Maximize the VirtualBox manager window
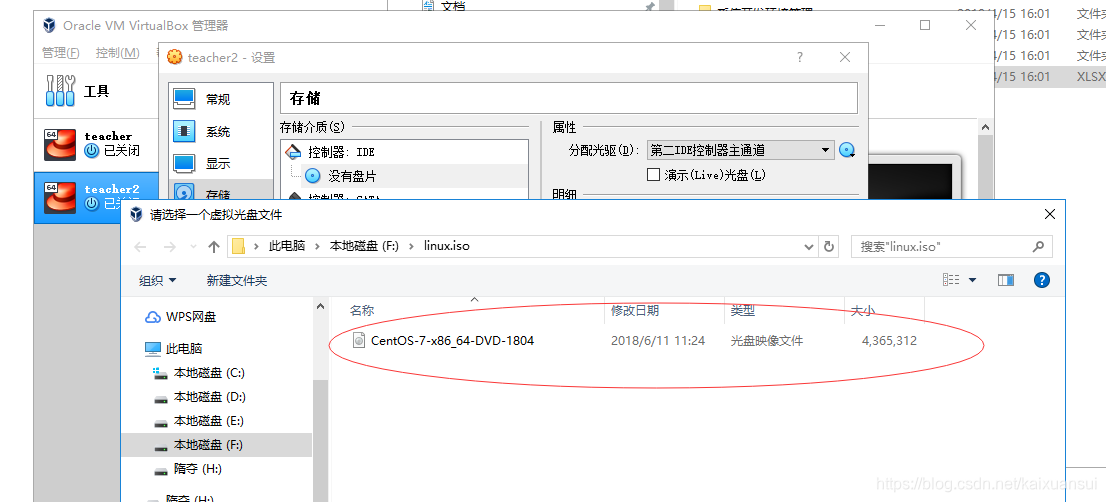Screen dimensions: 1106x502 (x=925, y=25)
